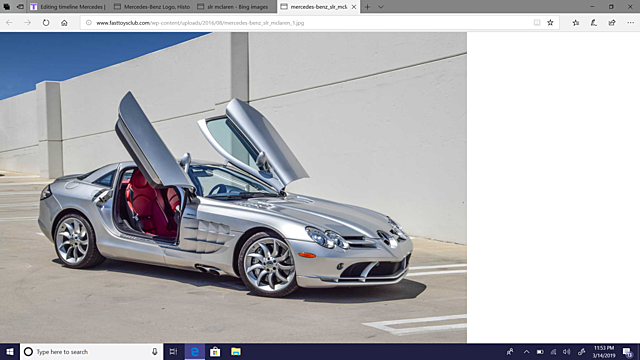
Task: Open File Explorer from taskbar
Action: tap(236, 351)
